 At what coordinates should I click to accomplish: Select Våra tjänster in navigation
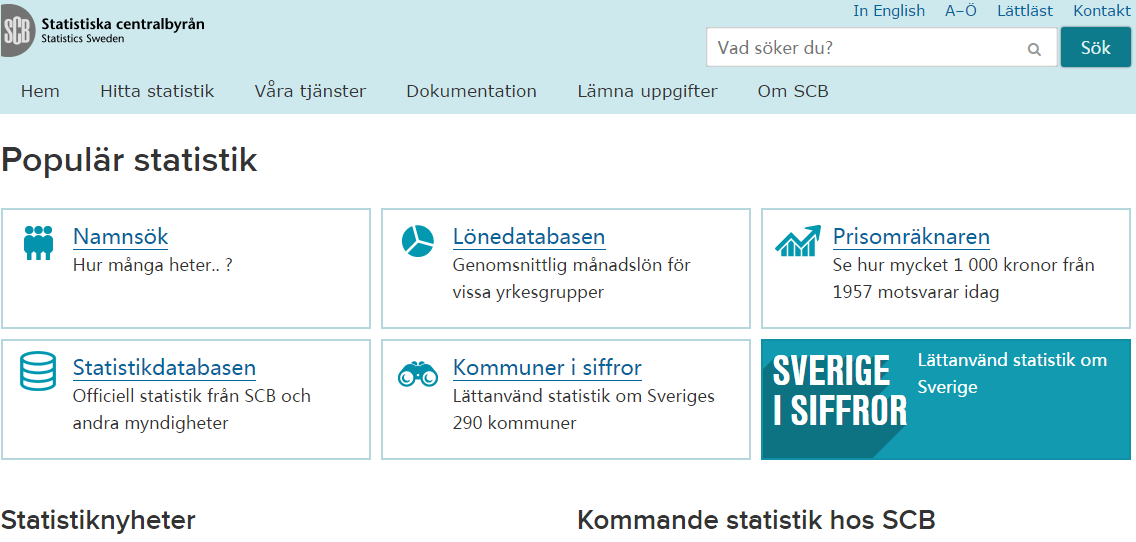[310, 91]
